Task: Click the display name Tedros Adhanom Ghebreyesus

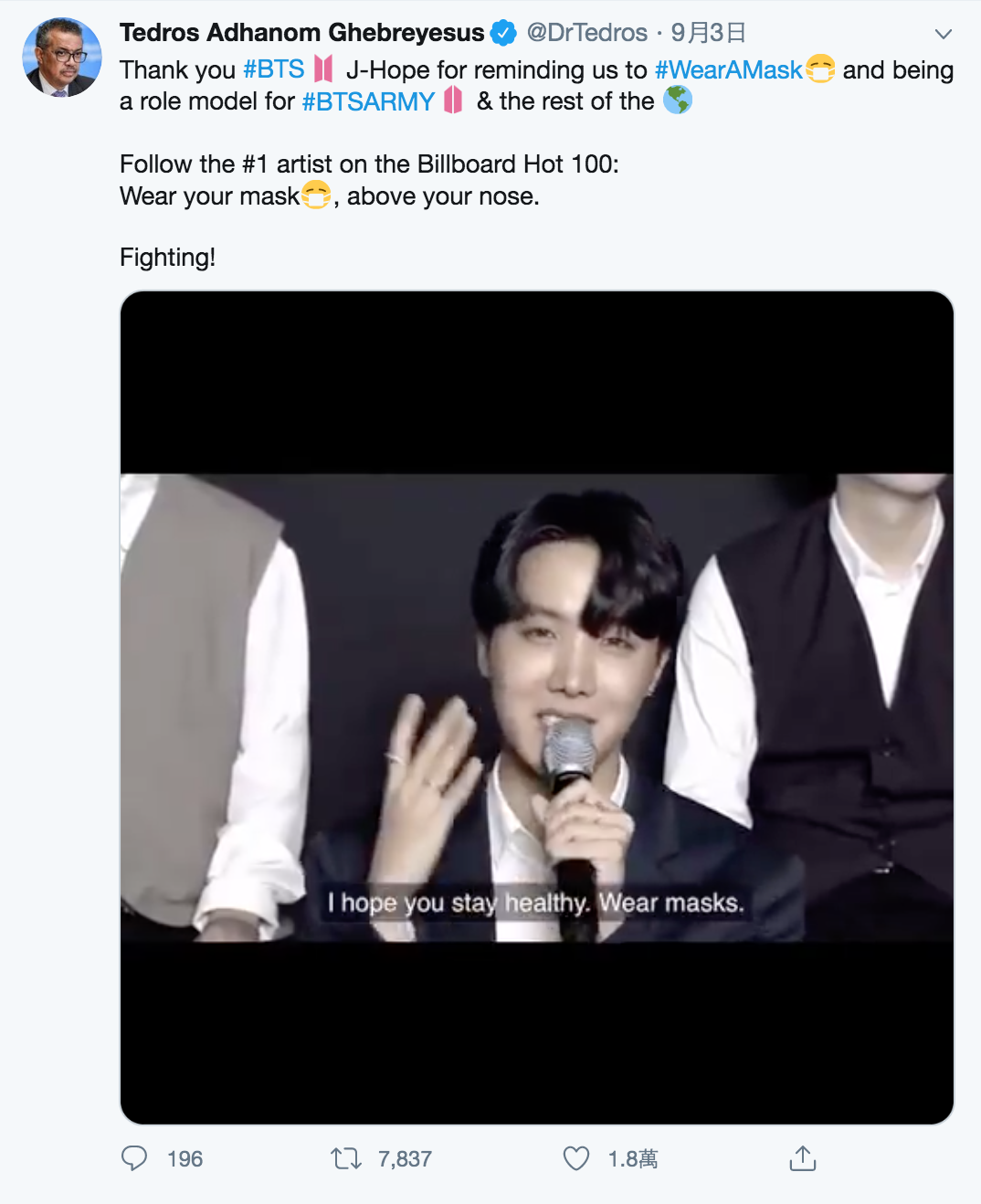Action: pos(301,32)
